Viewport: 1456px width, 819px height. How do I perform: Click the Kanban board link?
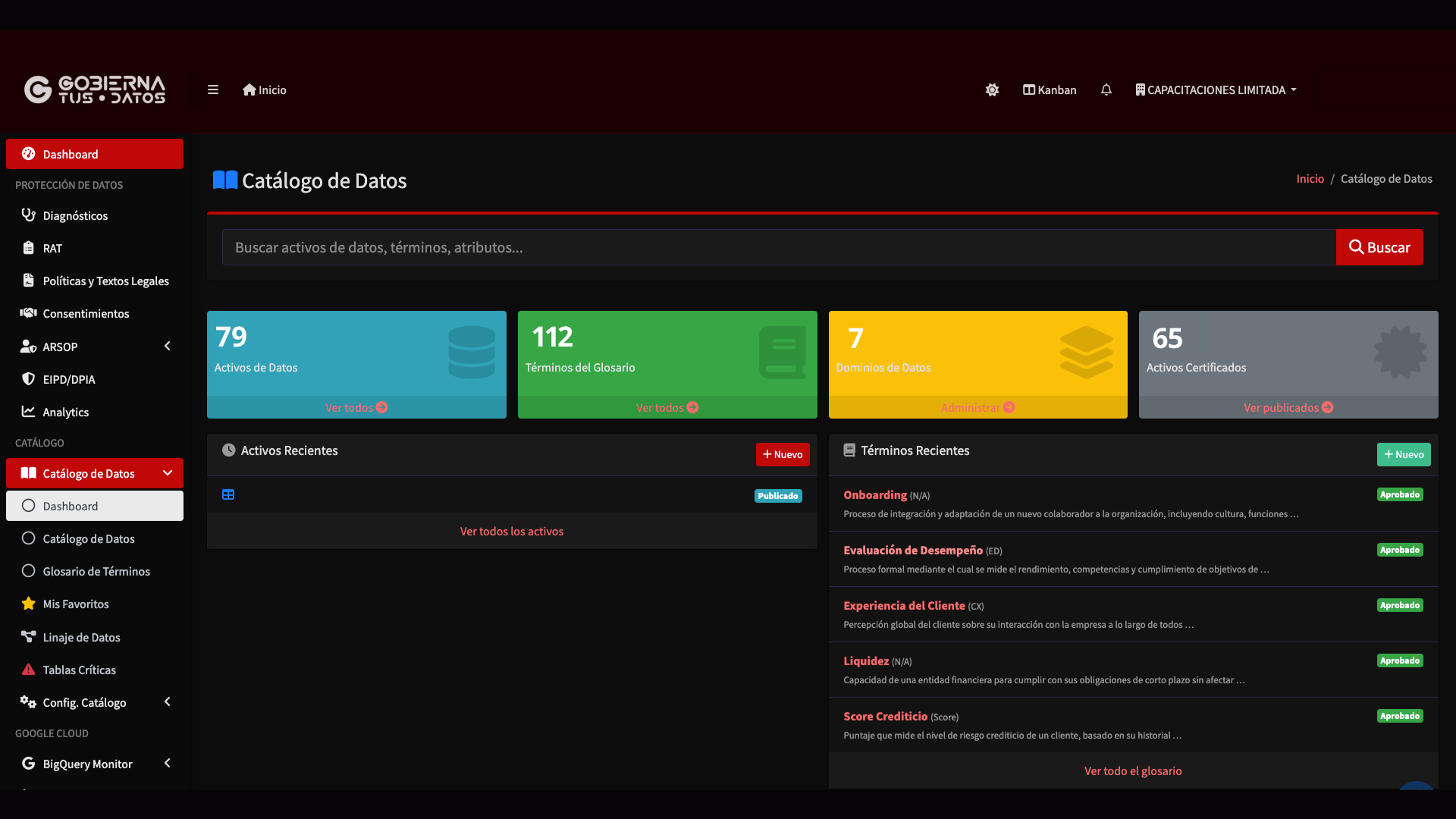(1050, 89)
